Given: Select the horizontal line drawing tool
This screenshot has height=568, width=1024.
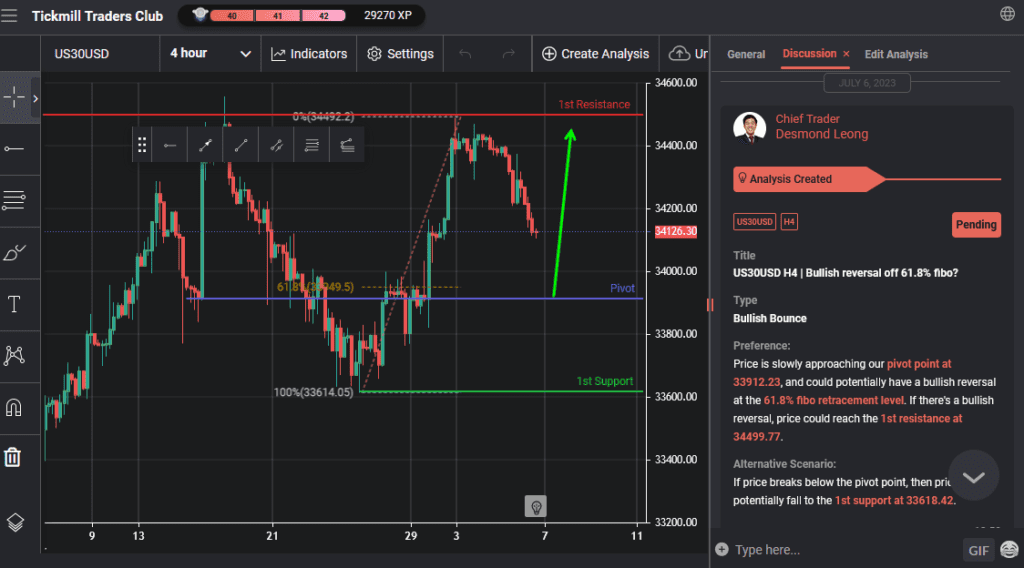Looking at the screenshot, I should point(14,149).
